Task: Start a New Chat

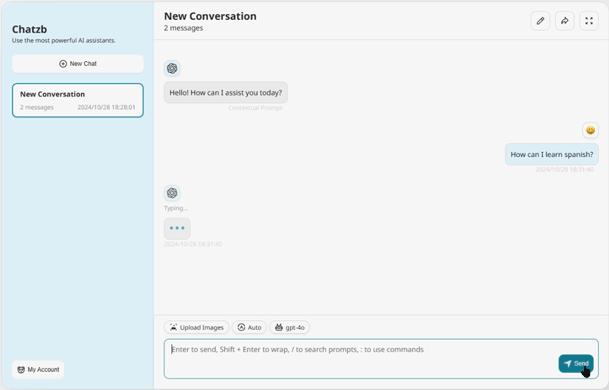Action: (x=78, y=64)
